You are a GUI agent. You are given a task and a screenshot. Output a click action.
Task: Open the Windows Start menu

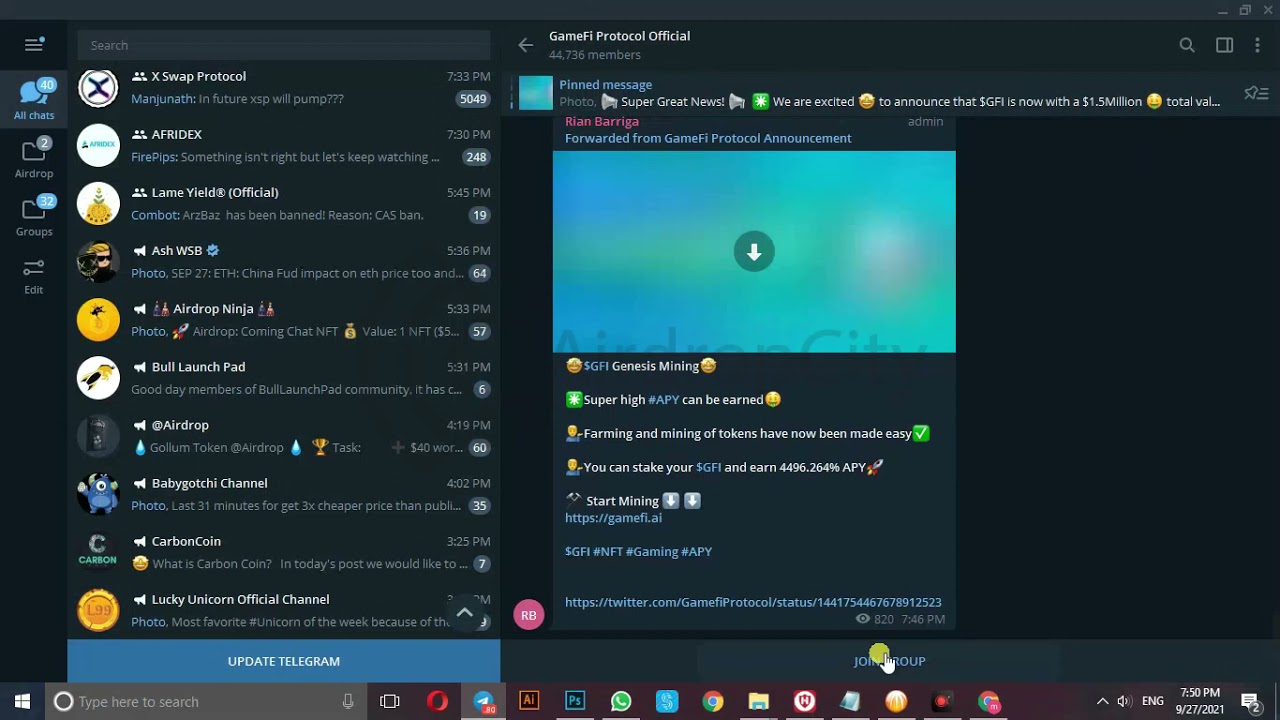click(x=22, y=701)
